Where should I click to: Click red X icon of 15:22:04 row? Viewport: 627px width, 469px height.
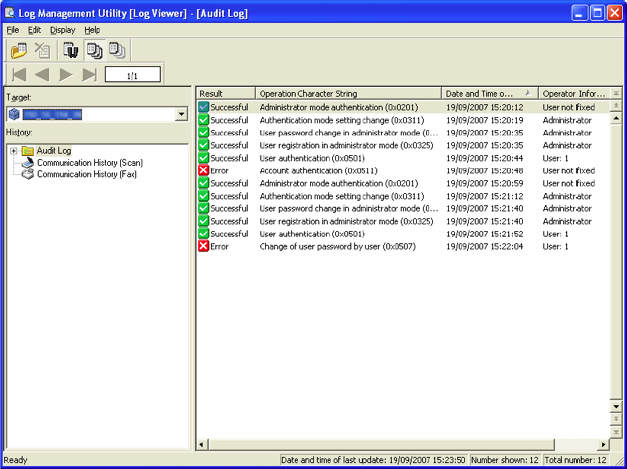[x=204, y=246]
